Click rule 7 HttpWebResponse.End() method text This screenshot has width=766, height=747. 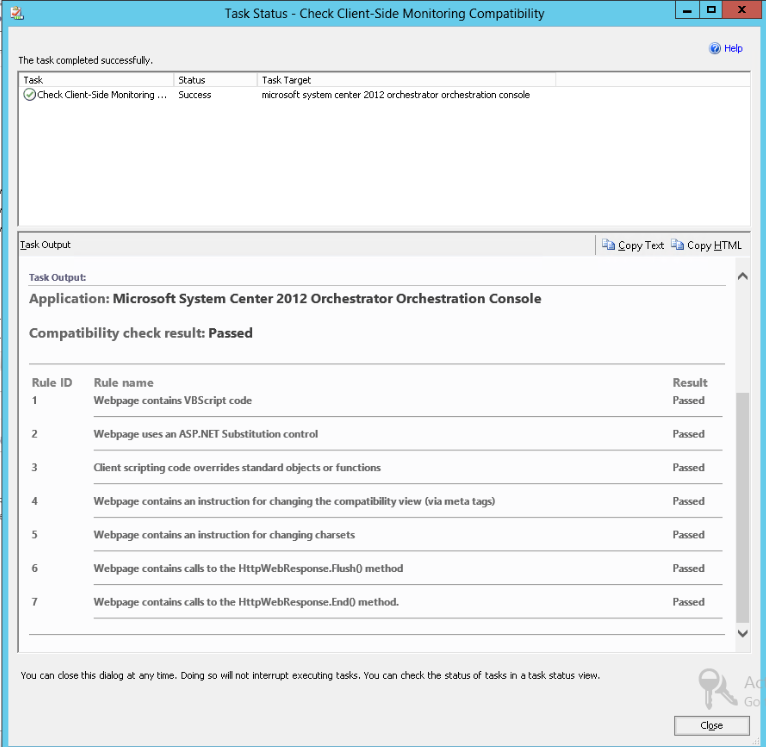click(x=246, y=602)
